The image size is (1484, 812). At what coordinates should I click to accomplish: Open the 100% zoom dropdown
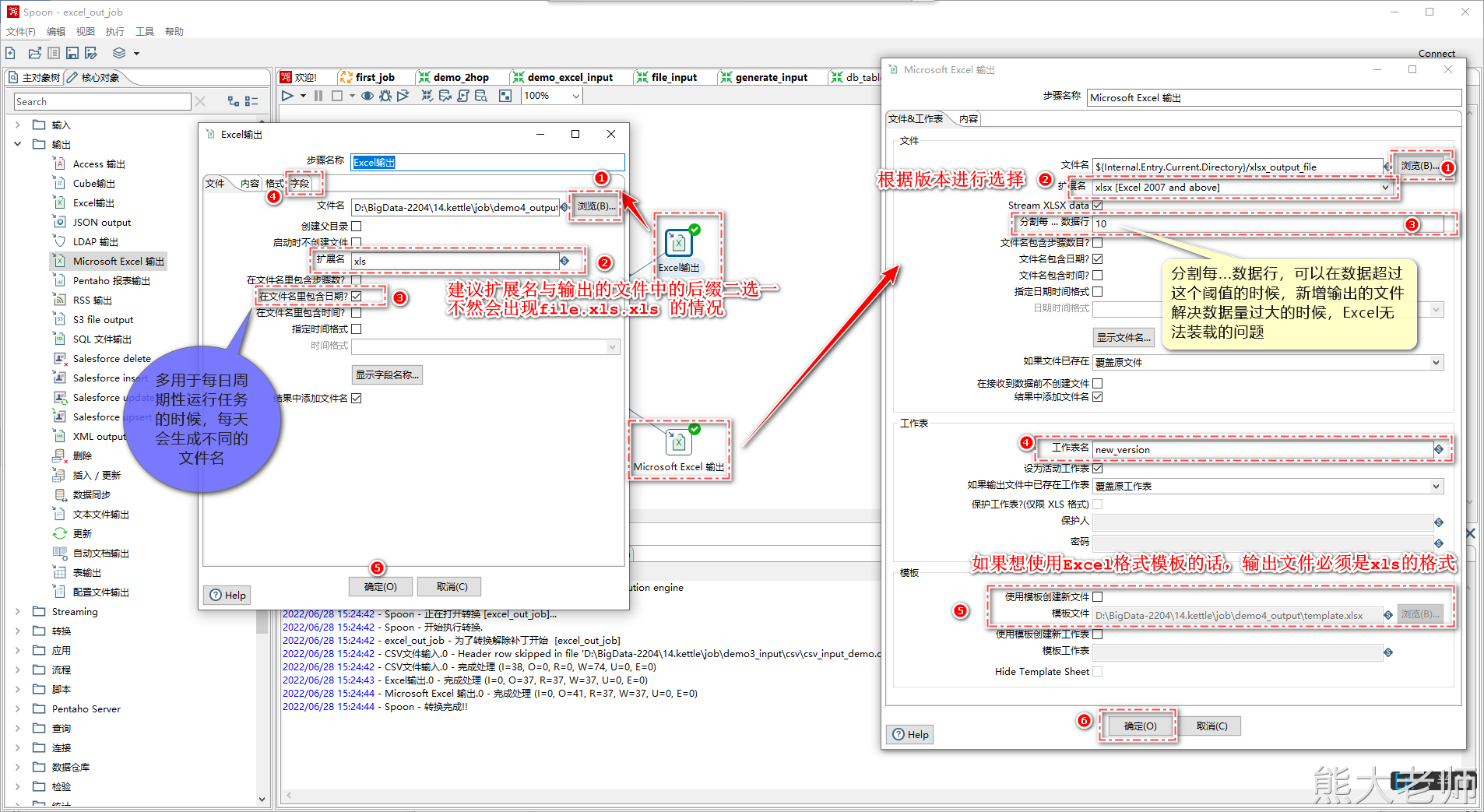575,96
